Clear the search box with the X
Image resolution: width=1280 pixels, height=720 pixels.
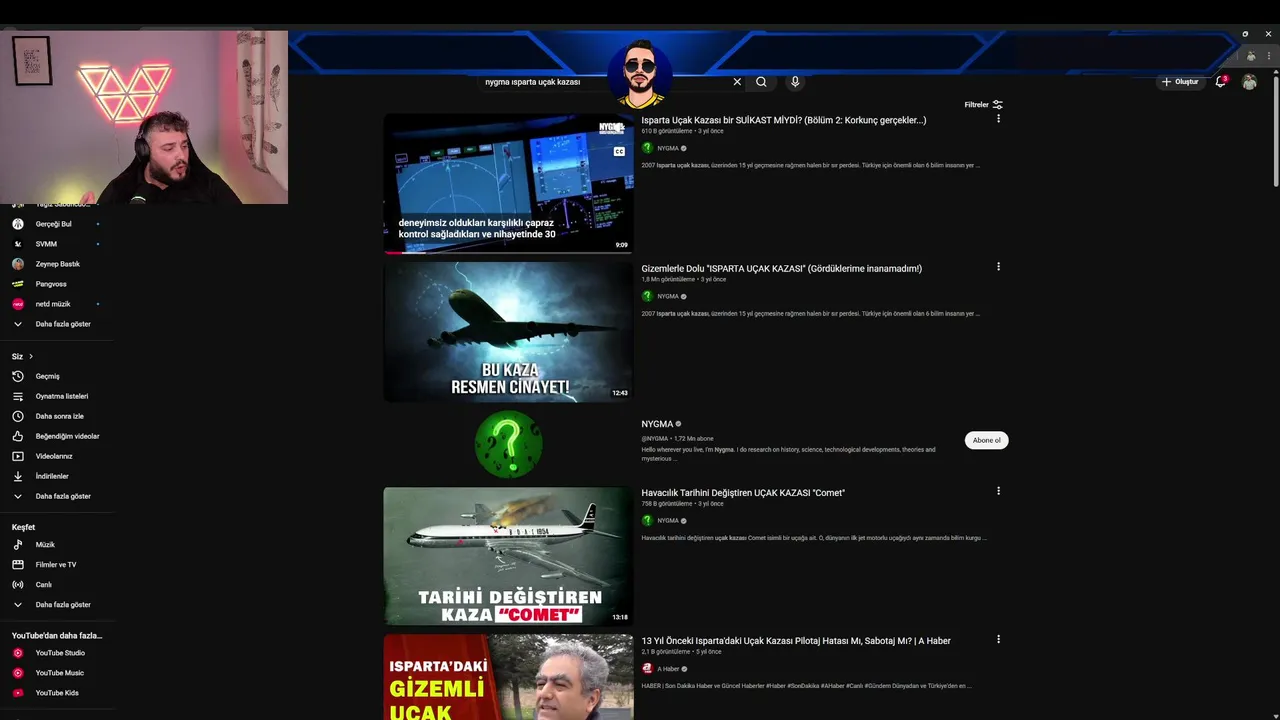(737, 82)
